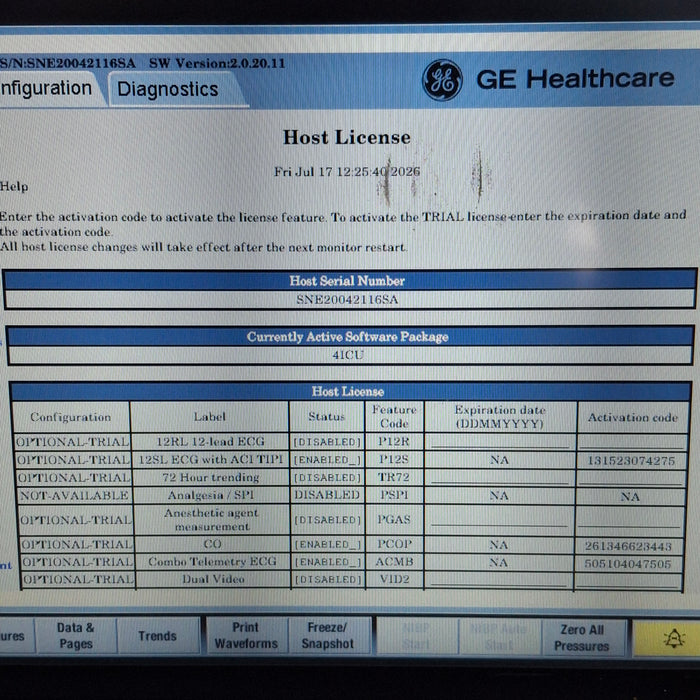700x700 pixels.
Task: Click the date Fri Jul 17 12:25:40 2026
Action: (347, 171)
